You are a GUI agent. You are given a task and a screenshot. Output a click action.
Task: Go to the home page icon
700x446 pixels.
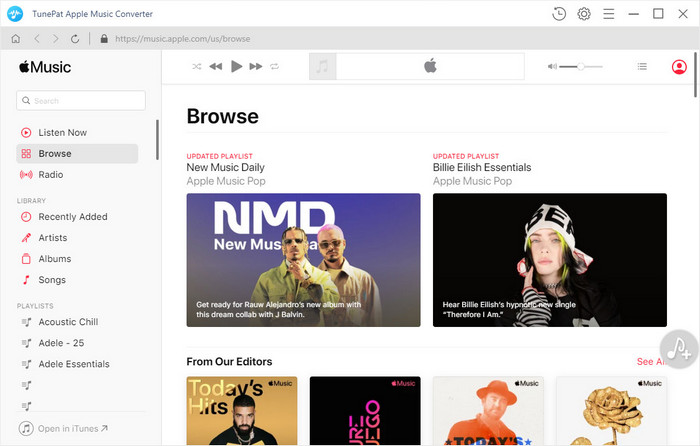pyautogui.click(x=15, y=39)
